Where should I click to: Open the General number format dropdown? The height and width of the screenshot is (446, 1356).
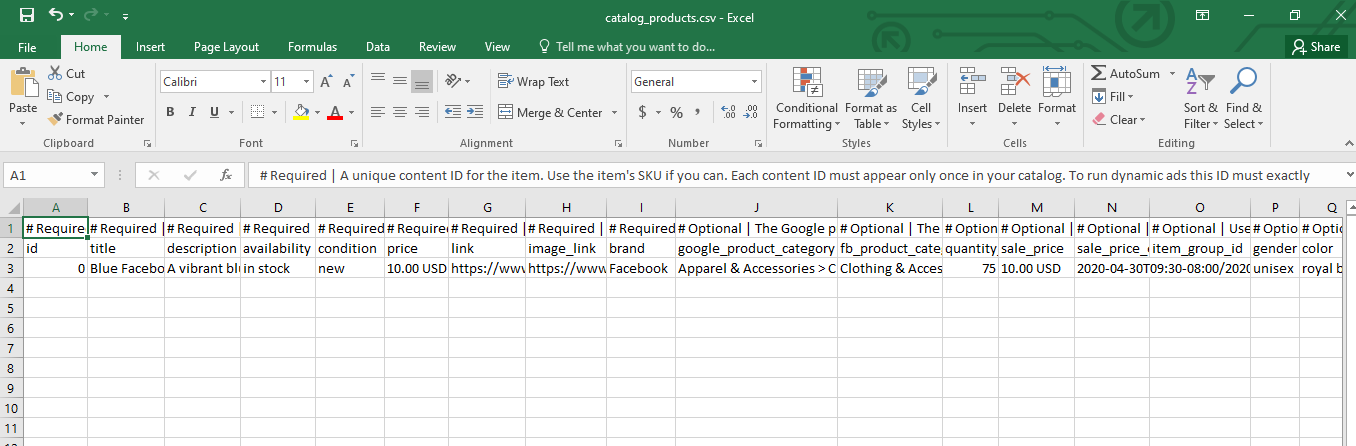click(754, 82)
